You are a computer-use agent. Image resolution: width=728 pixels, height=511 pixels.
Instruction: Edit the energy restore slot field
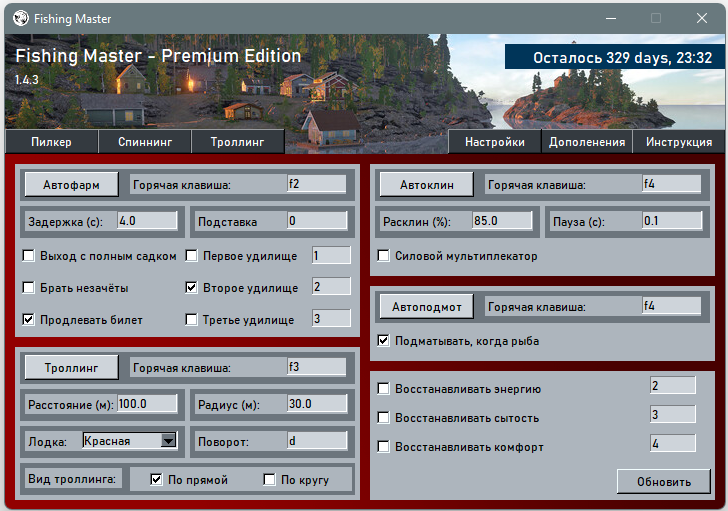[673, 385]
